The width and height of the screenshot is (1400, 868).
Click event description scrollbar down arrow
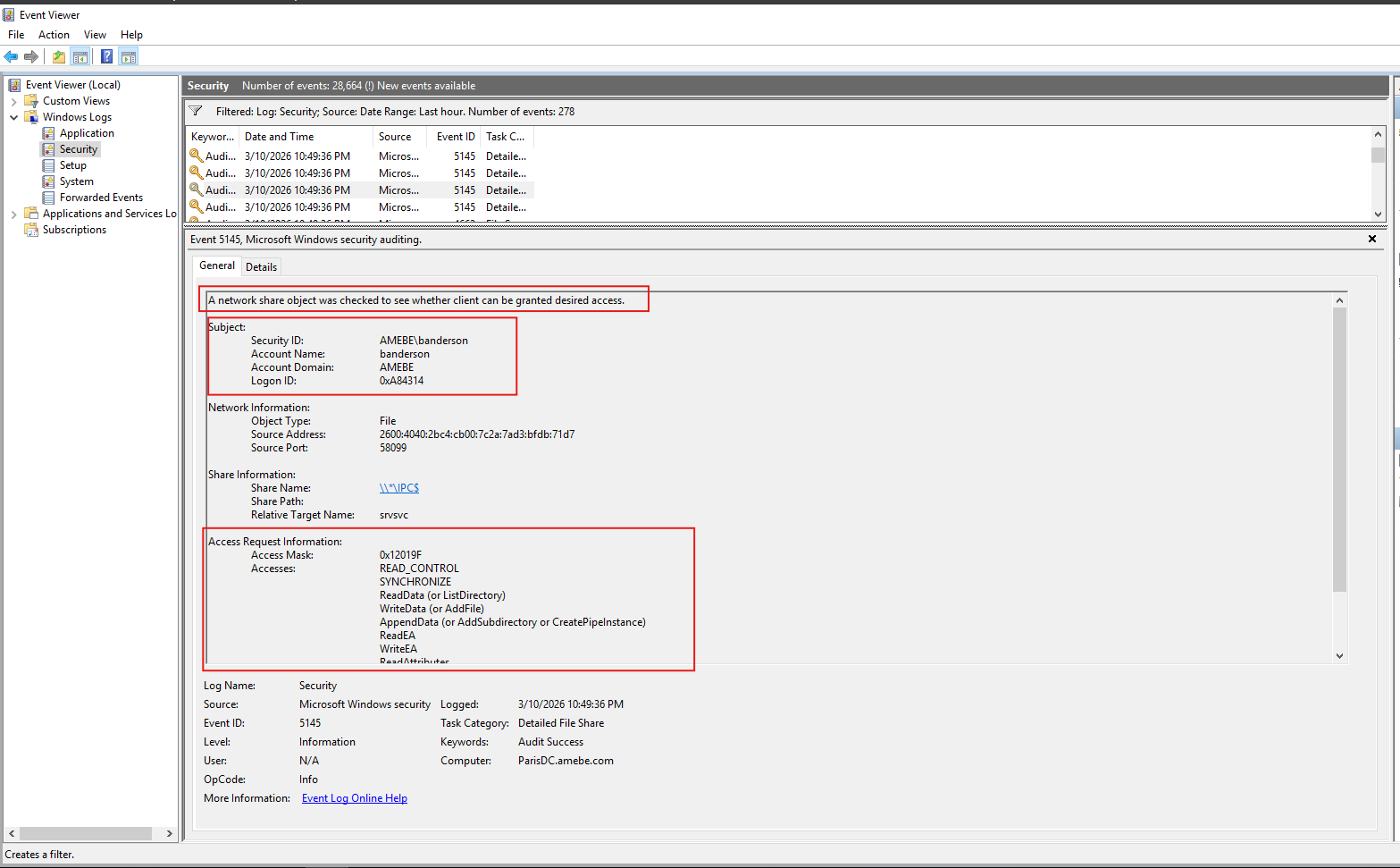tap(1339, 656)
